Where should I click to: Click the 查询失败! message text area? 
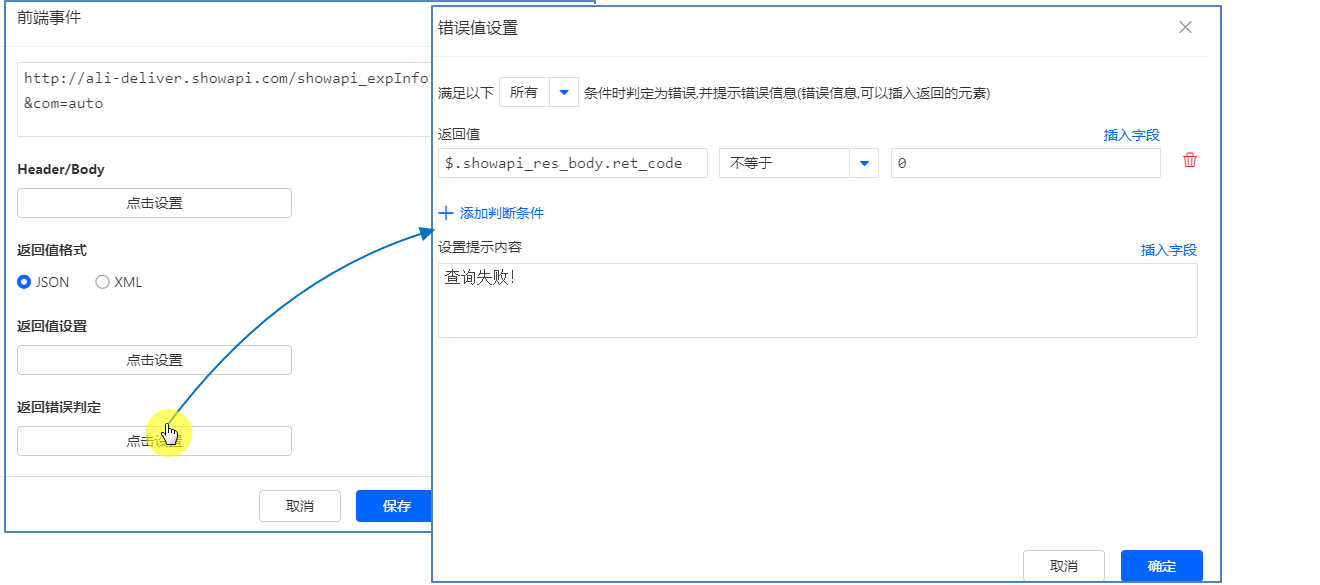(x=817, y=300)
